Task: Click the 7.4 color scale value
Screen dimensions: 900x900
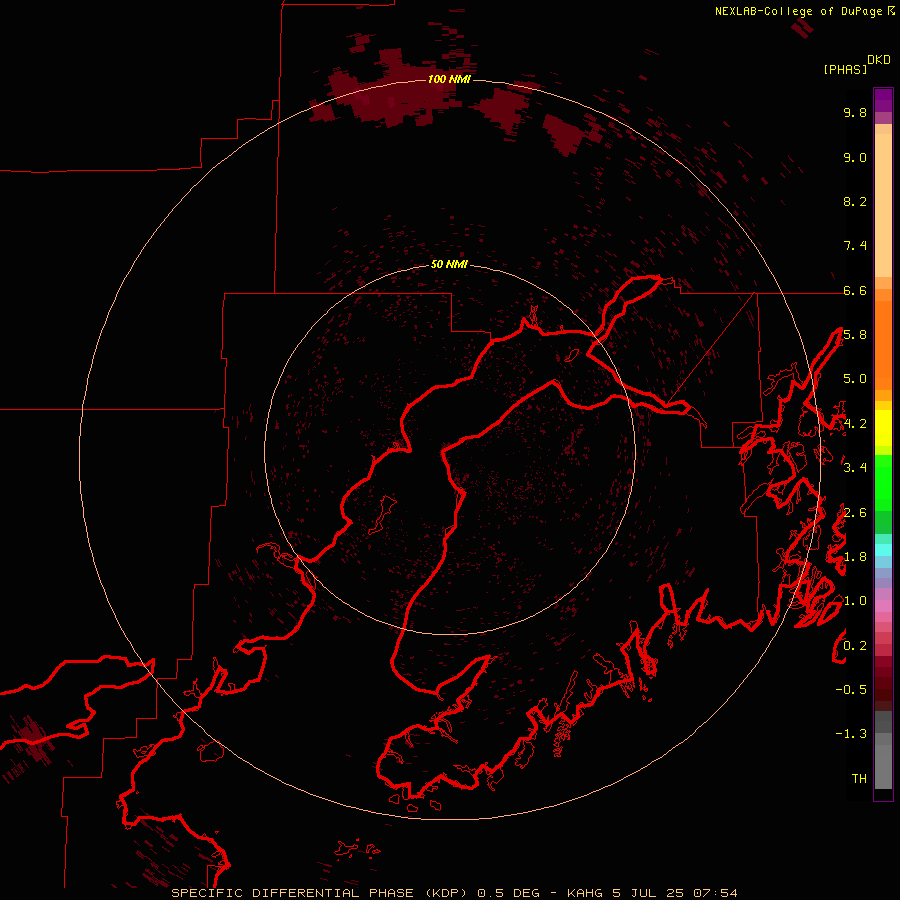Action: [855, 246]
